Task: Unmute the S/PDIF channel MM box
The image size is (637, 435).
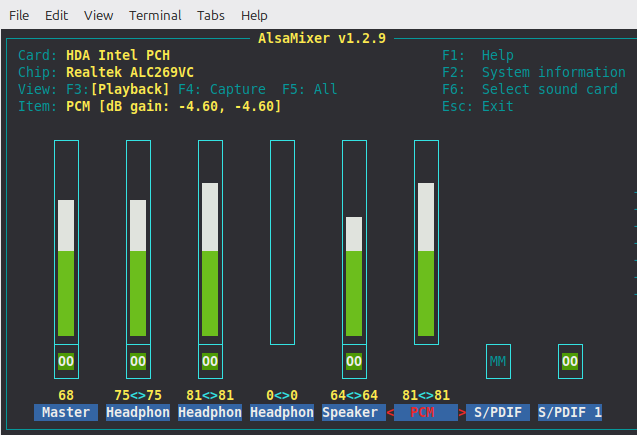Action: pos(498,361)
